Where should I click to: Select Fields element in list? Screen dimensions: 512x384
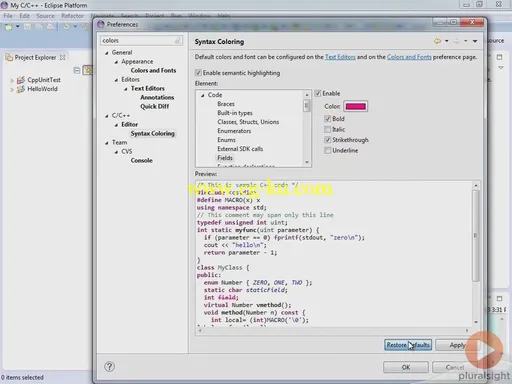(x=225, y=158)
